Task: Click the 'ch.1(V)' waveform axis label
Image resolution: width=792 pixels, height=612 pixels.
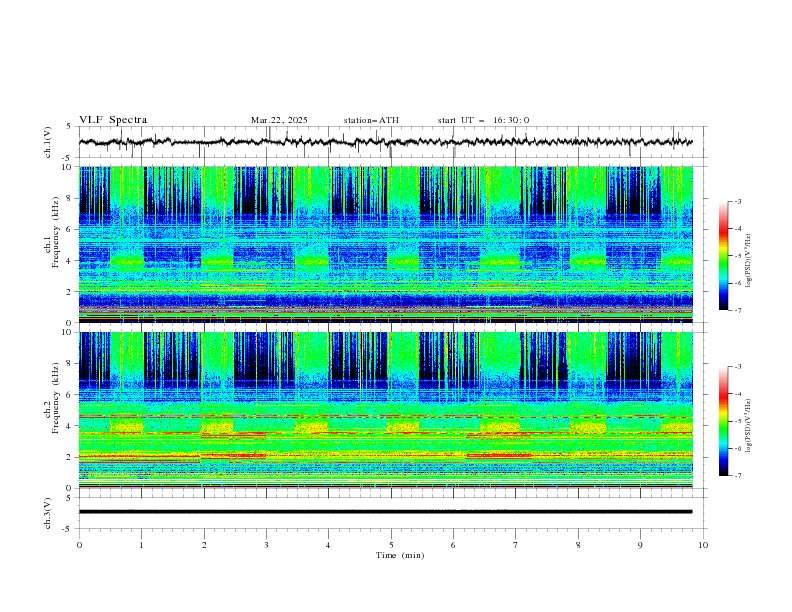Action: [47, 142]
